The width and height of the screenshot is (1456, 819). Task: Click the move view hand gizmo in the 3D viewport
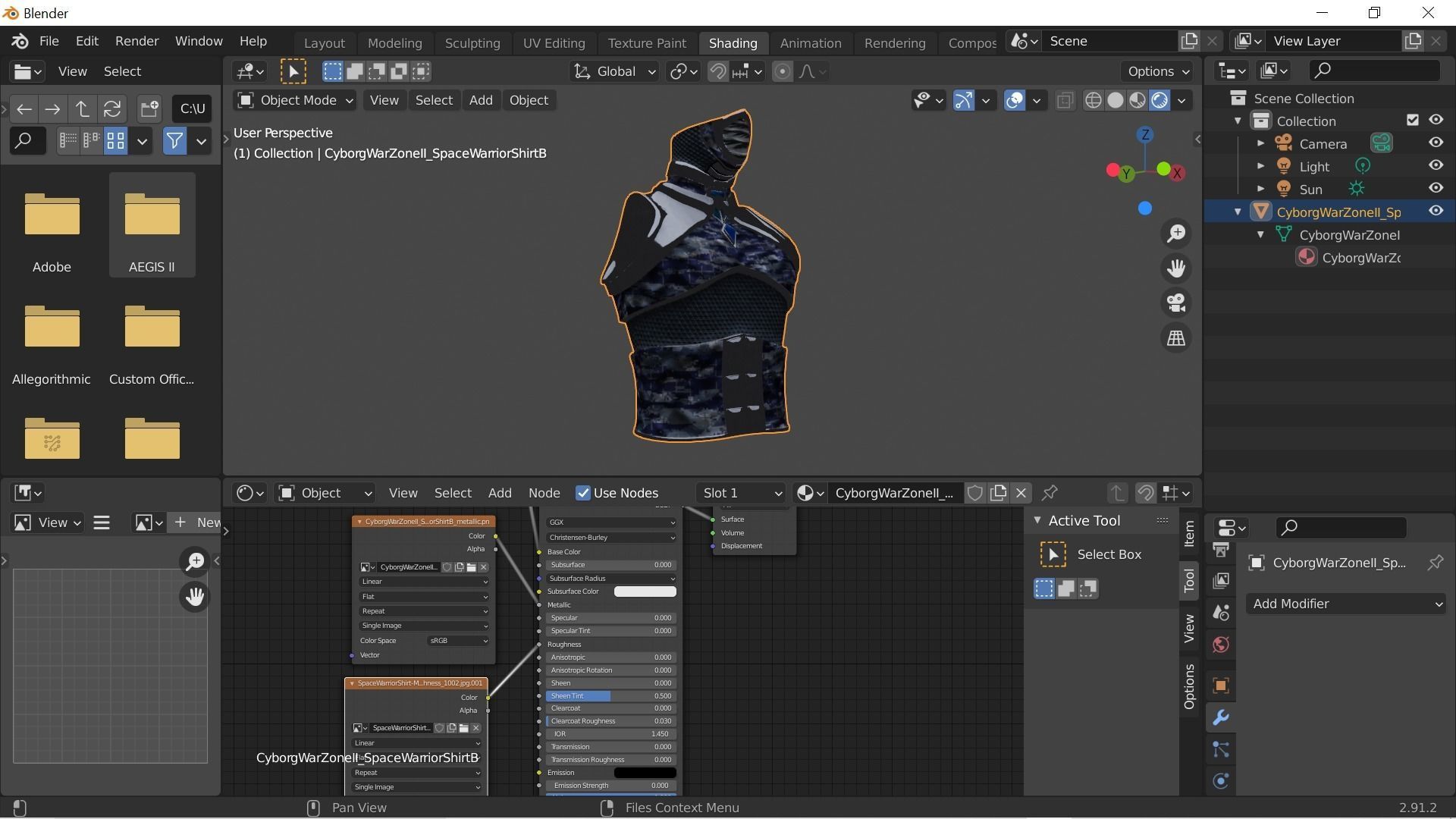(x=1176, y=268)
